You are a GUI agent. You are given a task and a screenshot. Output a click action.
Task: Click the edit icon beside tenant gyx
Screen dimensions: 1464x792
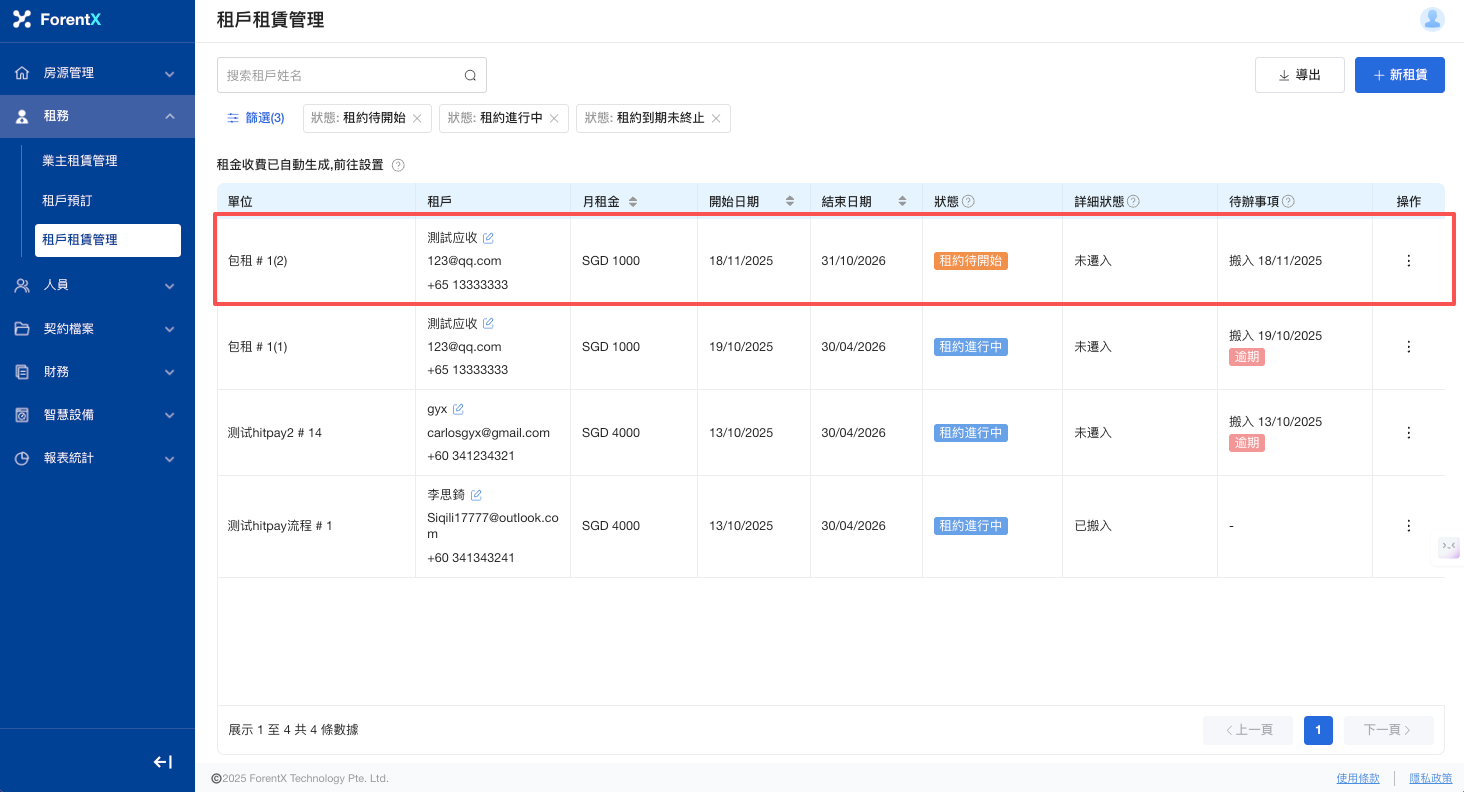pyautogui.click(x=458, y=409)
